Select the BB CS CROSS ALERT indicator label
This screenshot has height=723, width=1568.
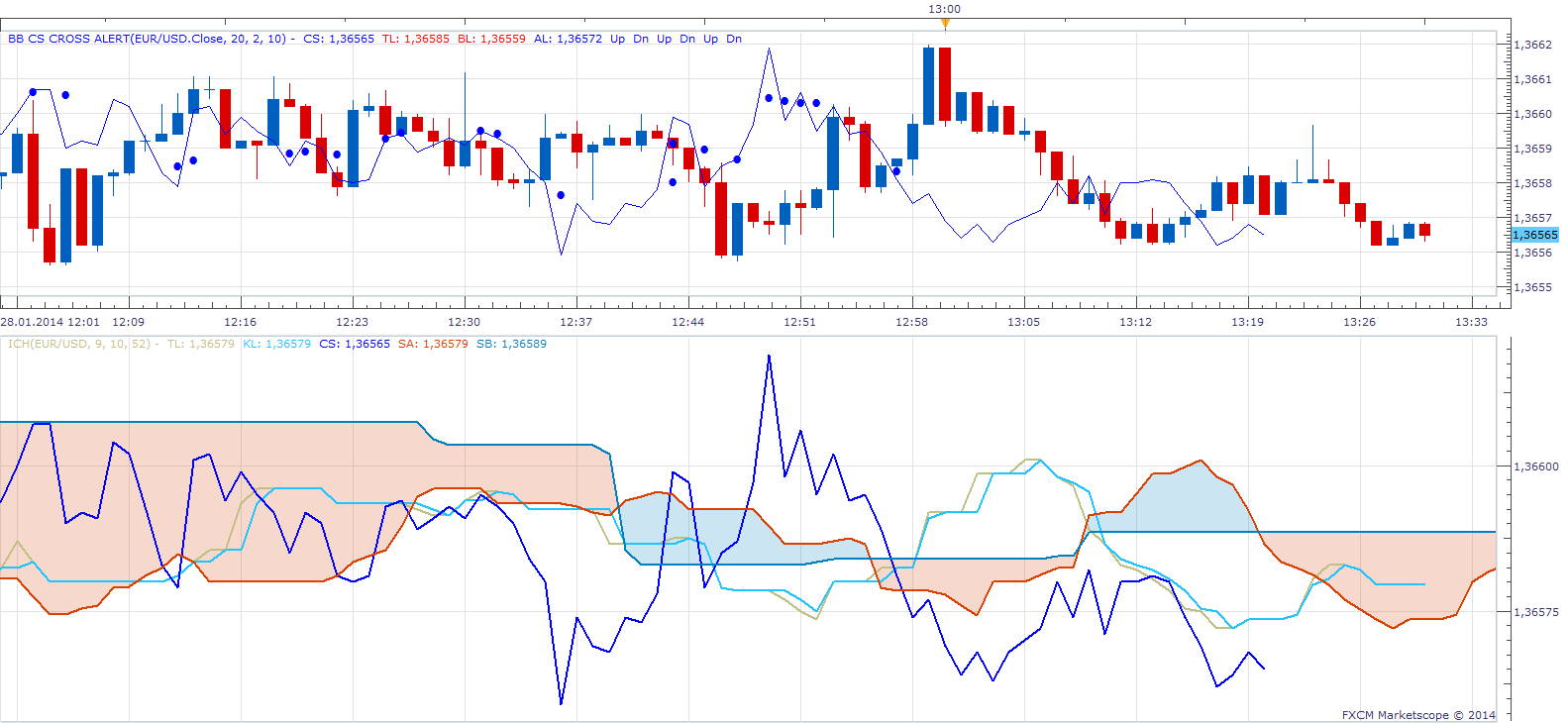coord(147,39)
